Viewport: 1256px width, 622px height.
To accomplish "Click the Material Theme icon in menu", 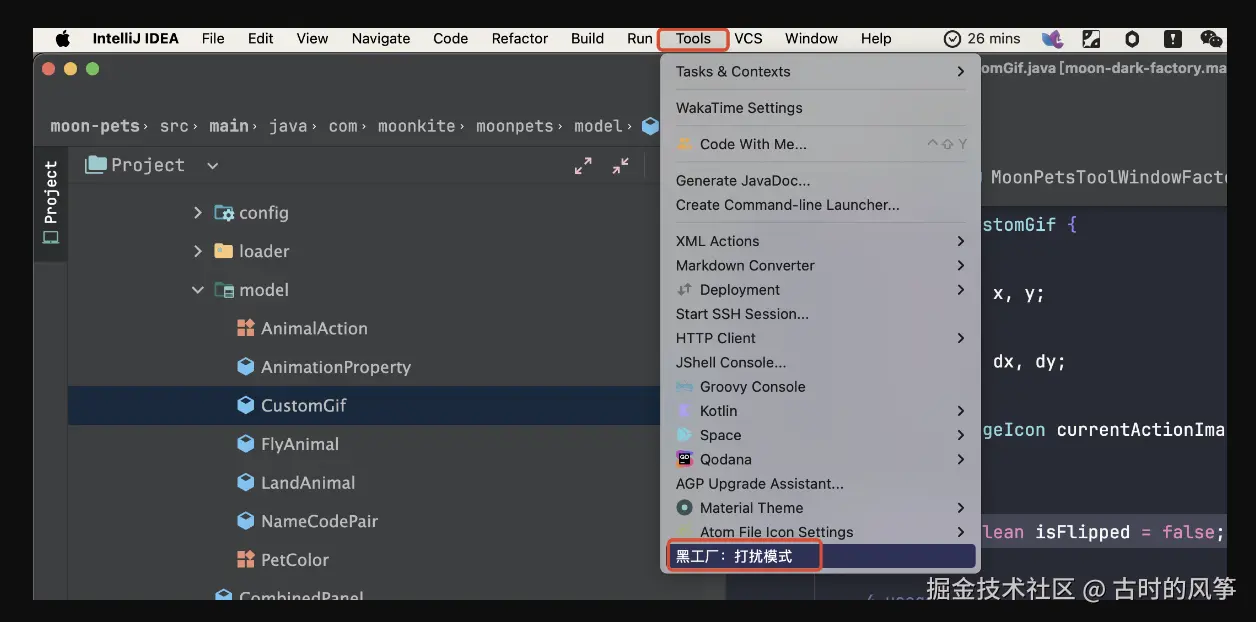I will click(x=684, y=508).
